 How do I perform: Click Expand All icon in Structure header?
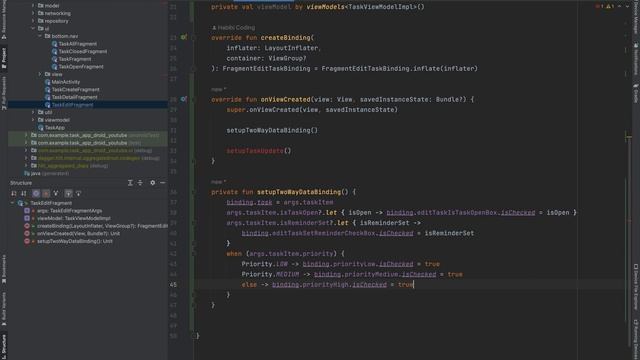pyautogui.click(x=130, y=183)
